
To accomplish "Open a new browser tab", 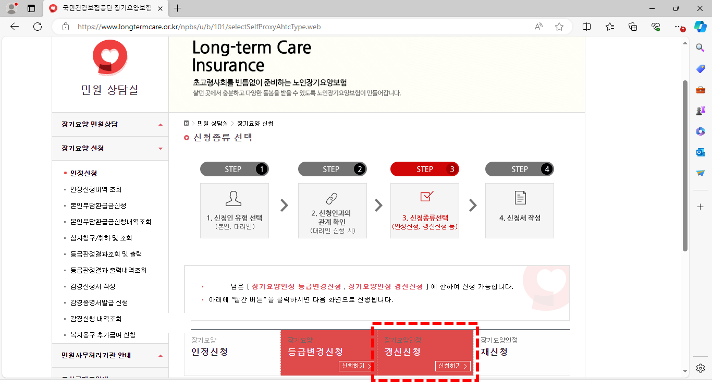I will 178,8.
